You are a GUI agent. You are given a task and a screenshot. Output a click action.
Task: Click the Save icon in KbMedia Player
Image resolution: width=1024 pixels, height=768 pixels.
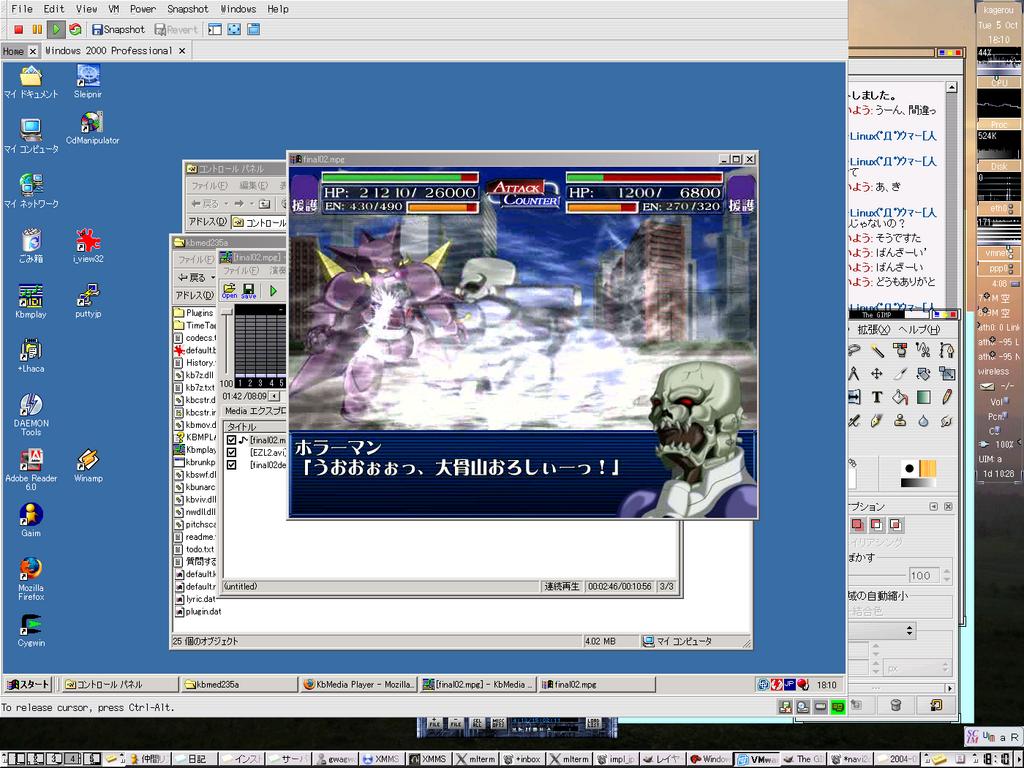(248, 291)
